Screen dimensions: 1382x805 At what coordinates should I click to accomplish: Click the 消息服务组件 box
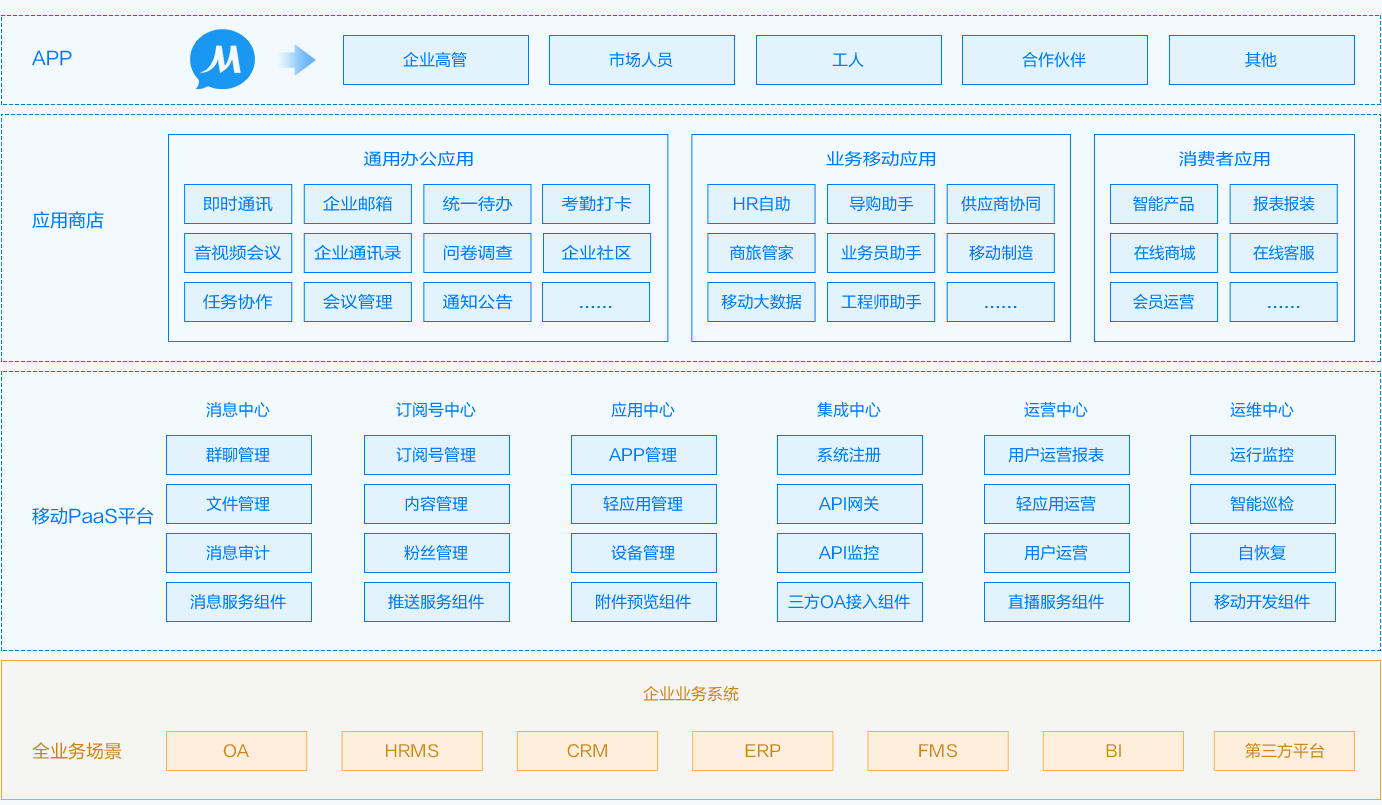coord(239,602)
